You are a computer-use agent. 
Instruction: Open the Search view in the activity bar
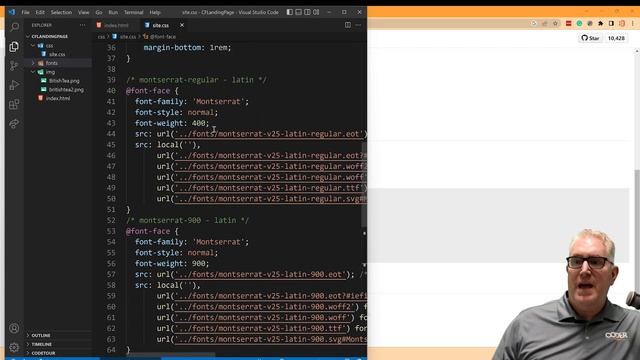point(14,27)
